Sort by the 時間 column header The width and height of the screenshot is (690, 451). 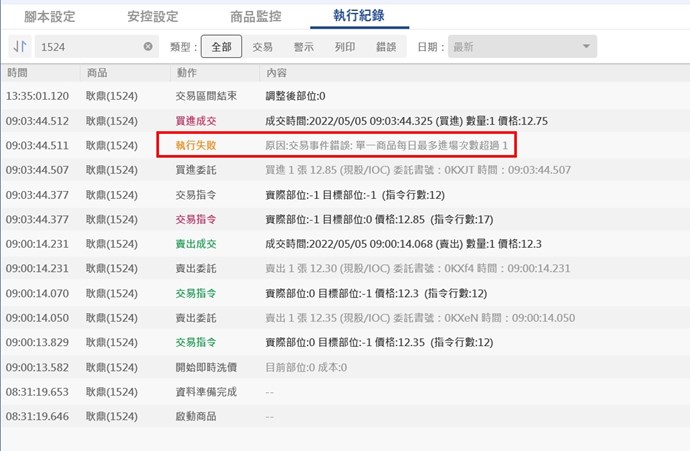[18, 73]
